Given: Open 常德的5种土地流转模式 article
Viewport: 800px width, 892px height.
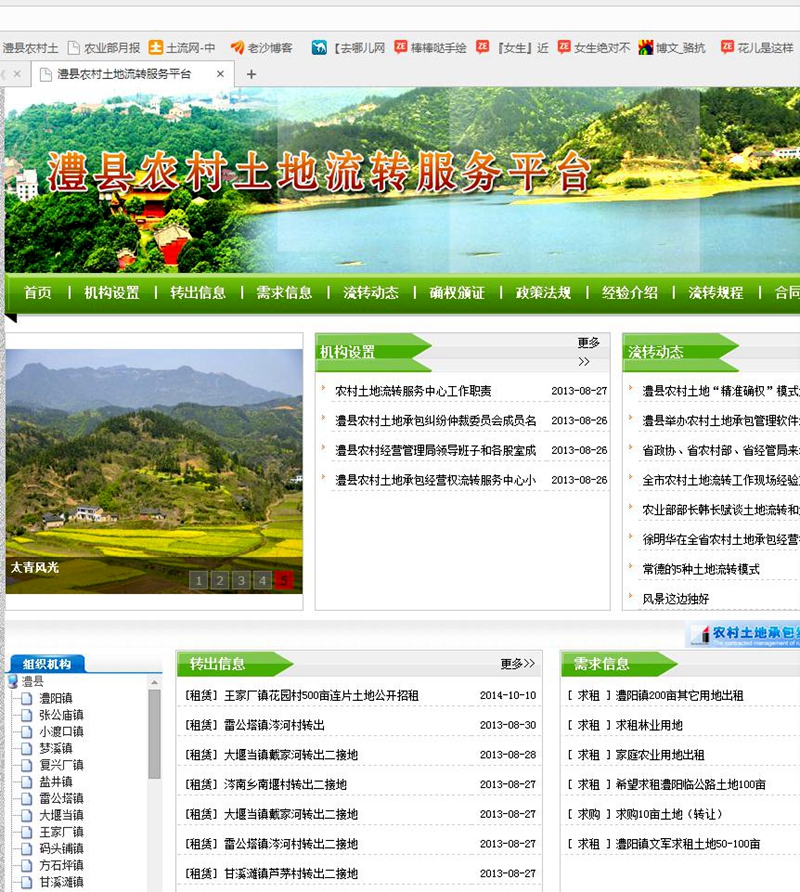Looking at the screenshot, I should click(701, 569).
